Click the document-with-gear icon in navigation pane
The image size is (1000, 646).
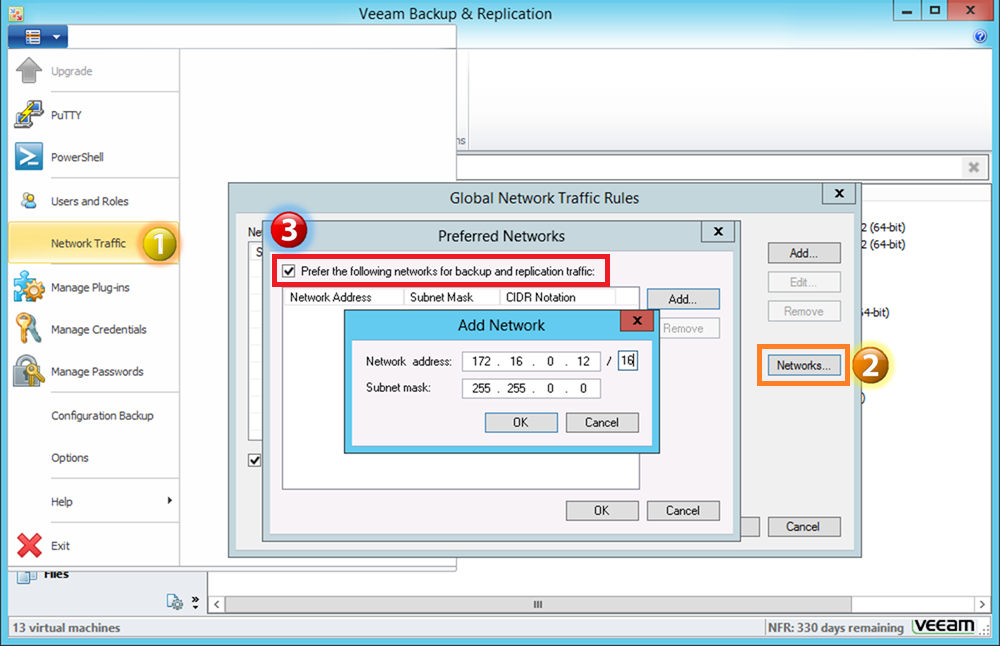click(174, 601)
